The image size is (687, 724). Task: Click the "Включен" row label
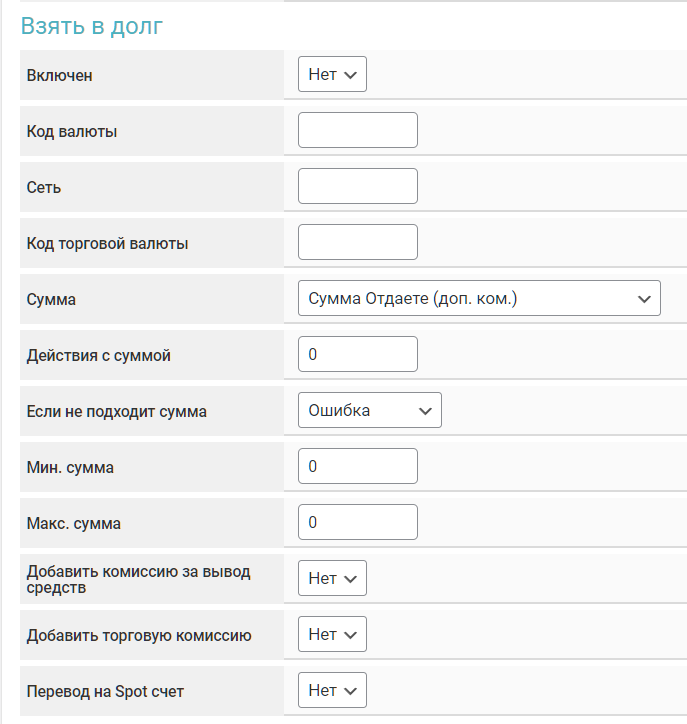tap(60, 76)
